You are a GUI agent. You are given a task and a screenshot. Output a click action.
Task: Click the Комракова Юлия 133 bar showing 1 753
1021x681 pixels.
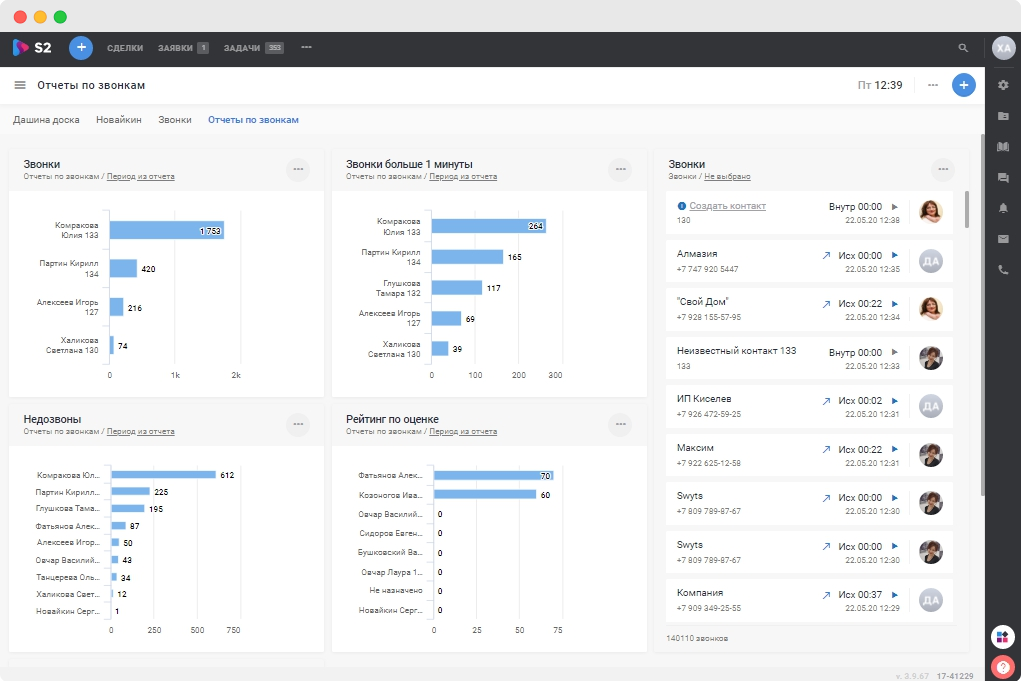click(167, 230)
